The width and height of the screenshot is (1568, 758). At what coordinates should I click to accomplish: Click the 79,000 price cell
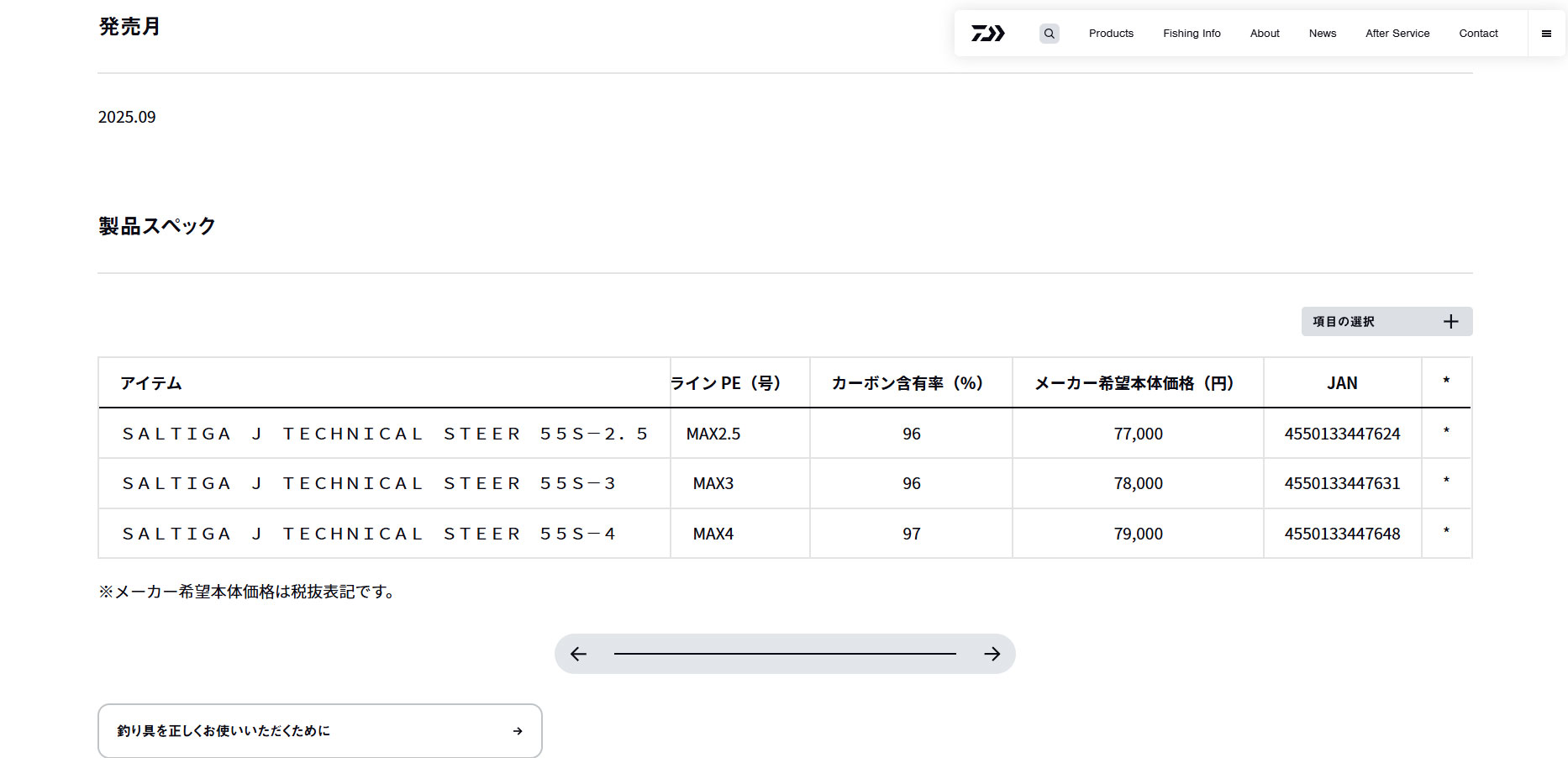[x=1139, y=534]
